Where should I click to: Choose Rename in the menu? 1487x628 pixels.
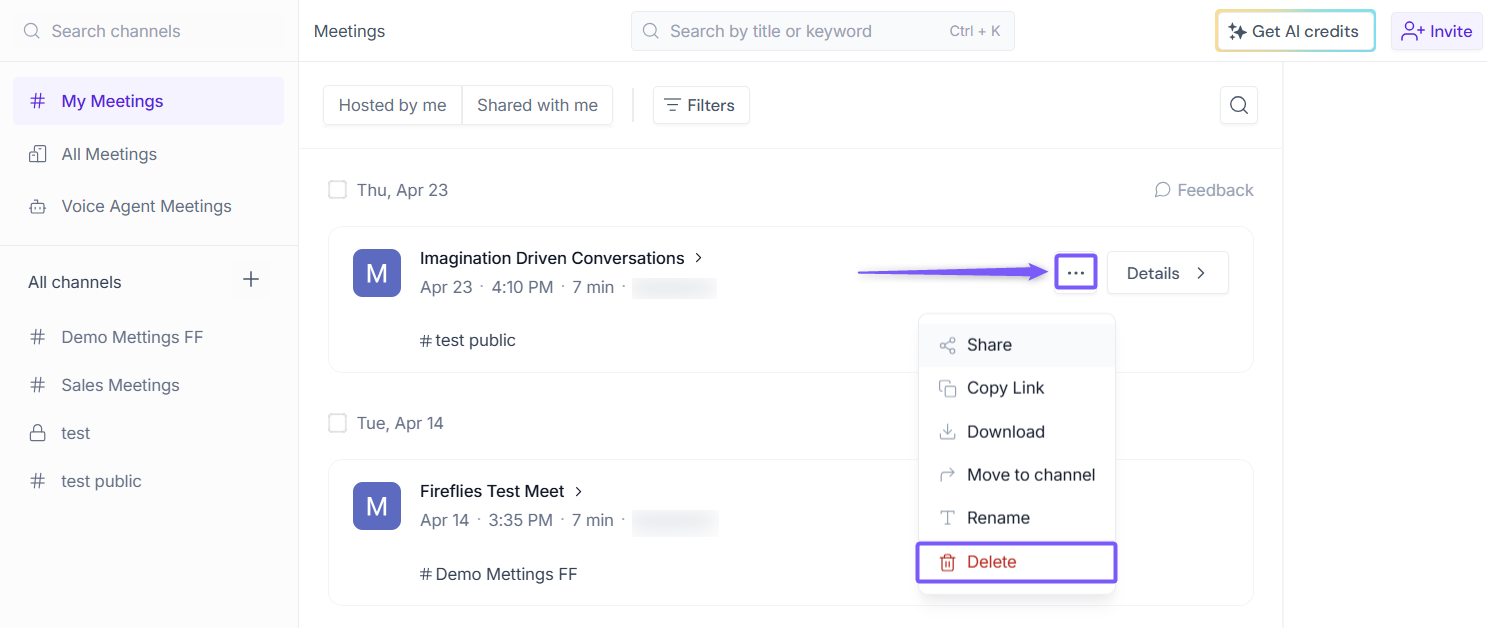tap(1017, 518)
